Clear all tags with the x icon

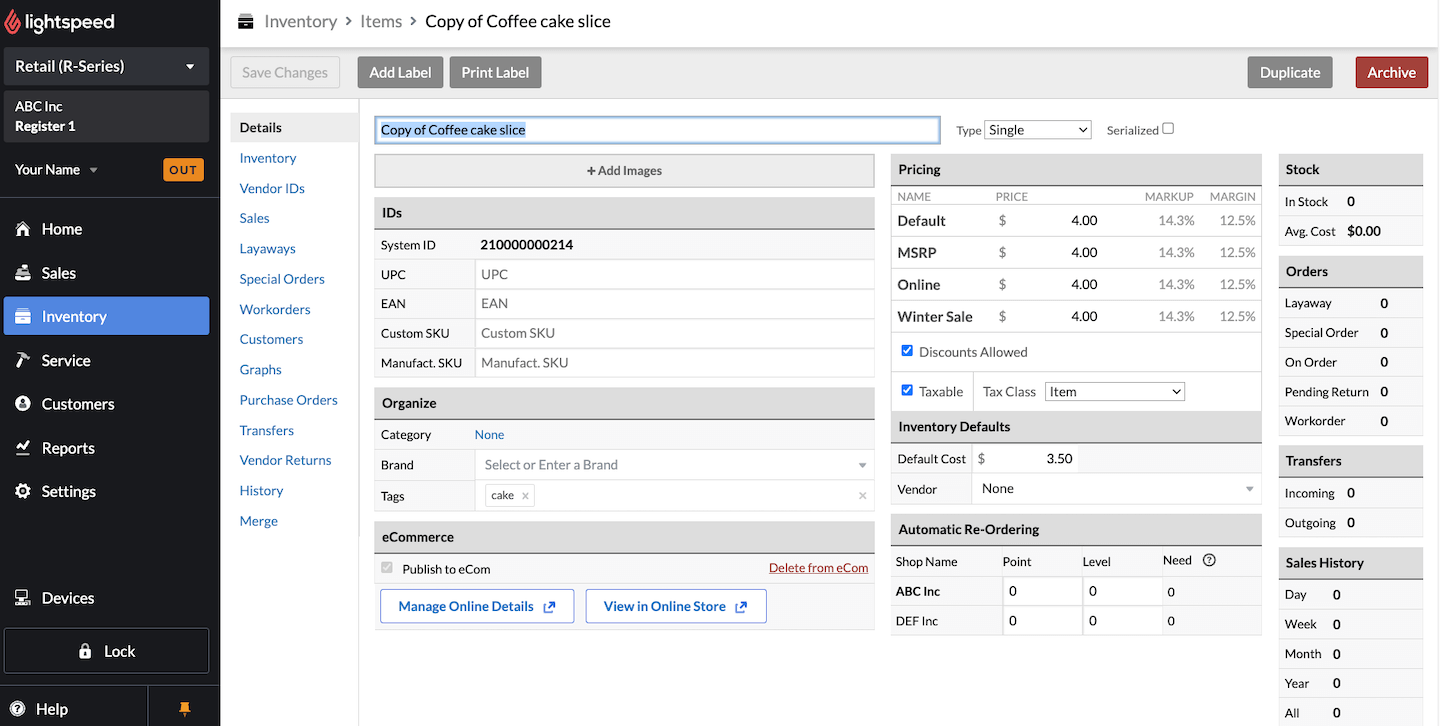863,496
